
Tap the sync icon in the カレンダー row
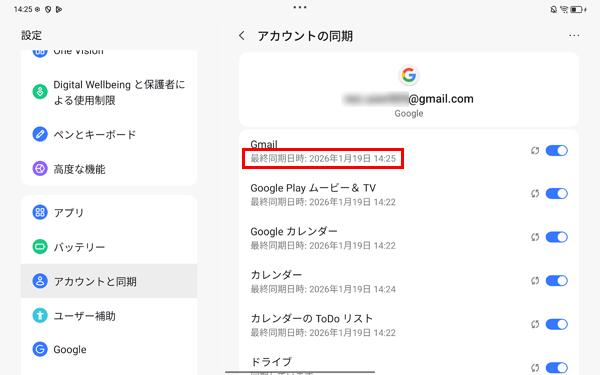point(535,281)
